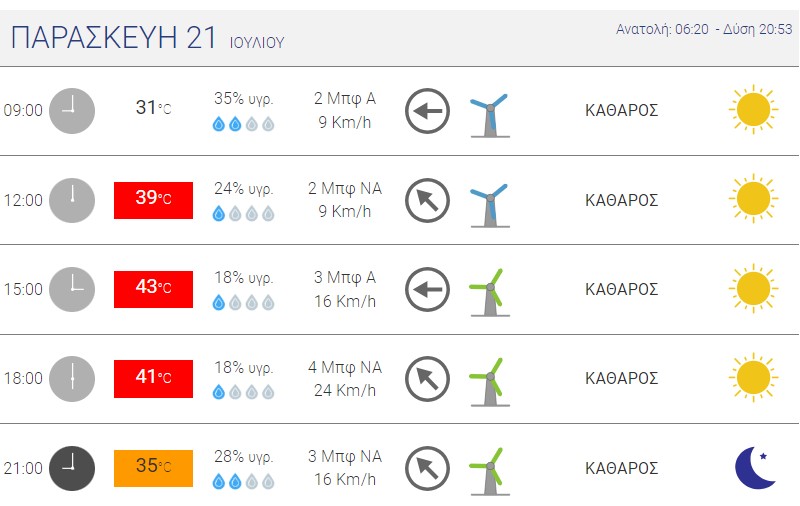Screen dimensions: 800x506
Task: Click the wind direction arrow at 12:00
Action: (427, 200)
